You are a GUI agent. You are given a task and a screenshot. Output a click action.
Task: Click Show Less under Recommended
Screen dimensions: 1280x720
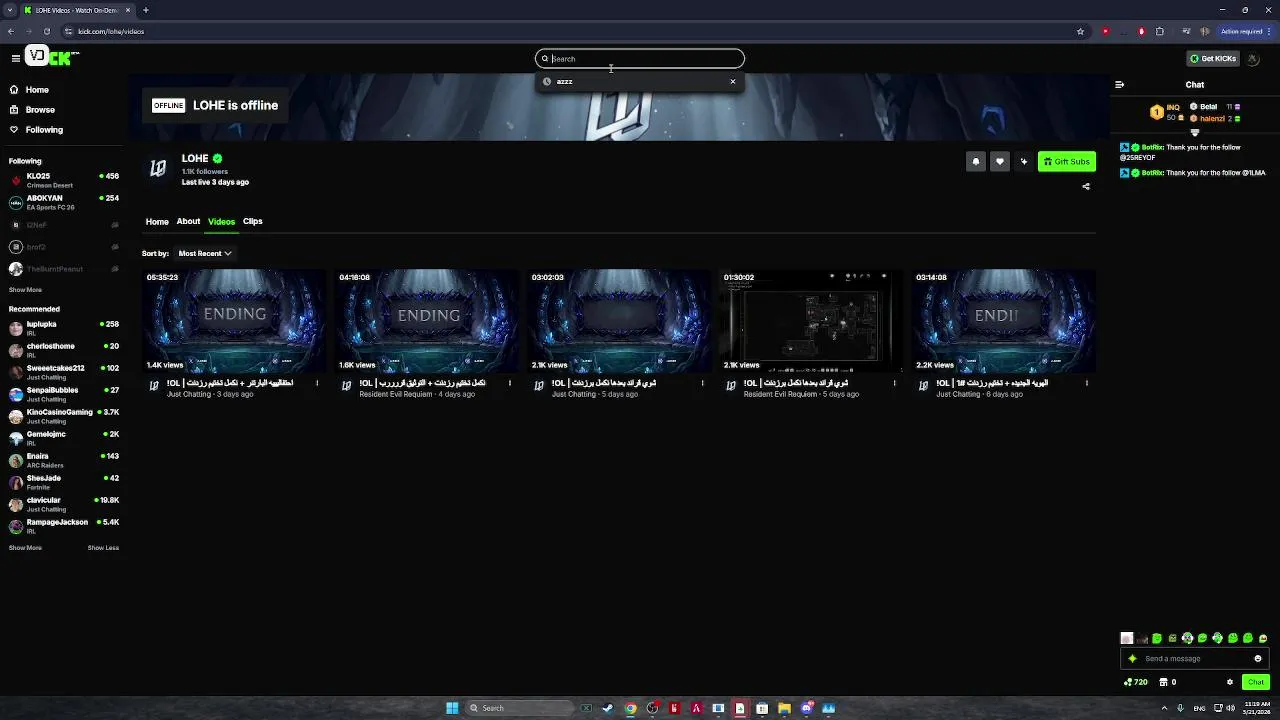(x=103, y=548)
